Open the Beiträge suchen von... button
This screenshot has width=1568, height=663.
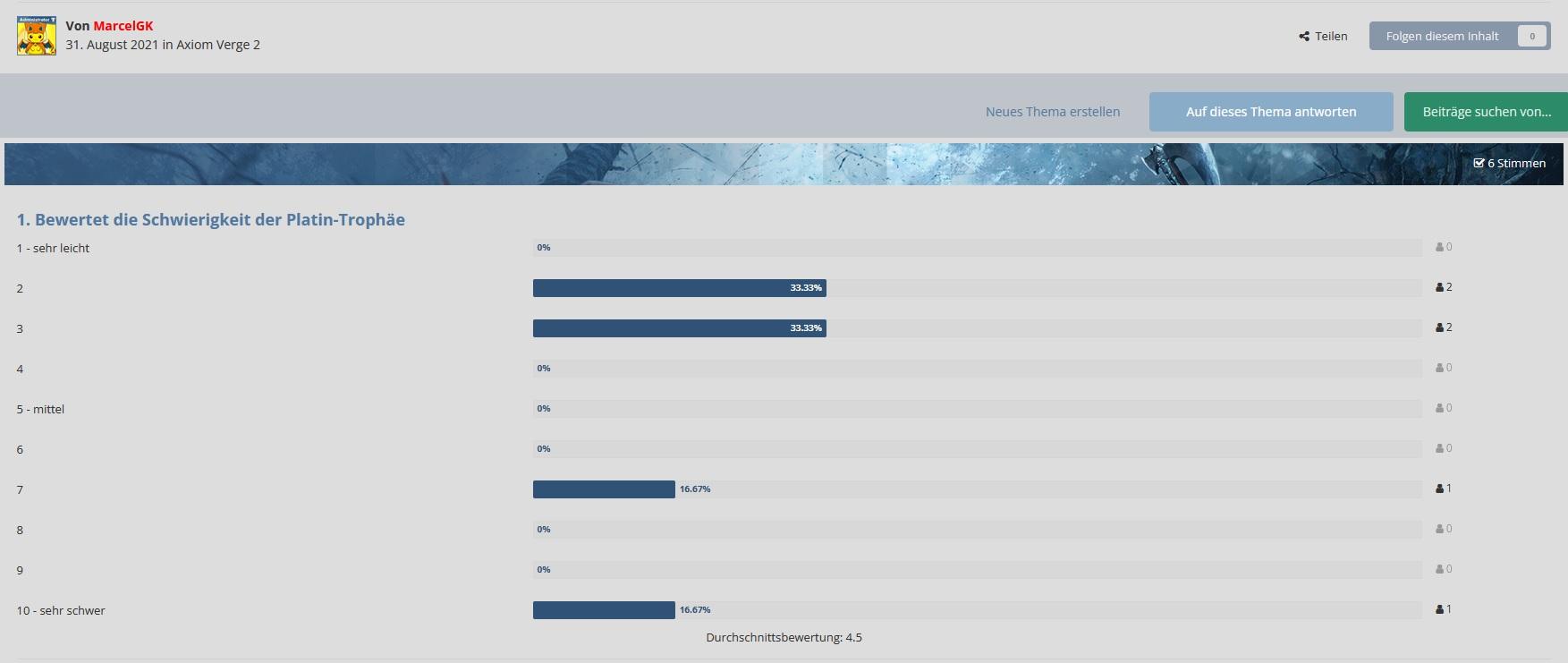tap(1486, 112)
